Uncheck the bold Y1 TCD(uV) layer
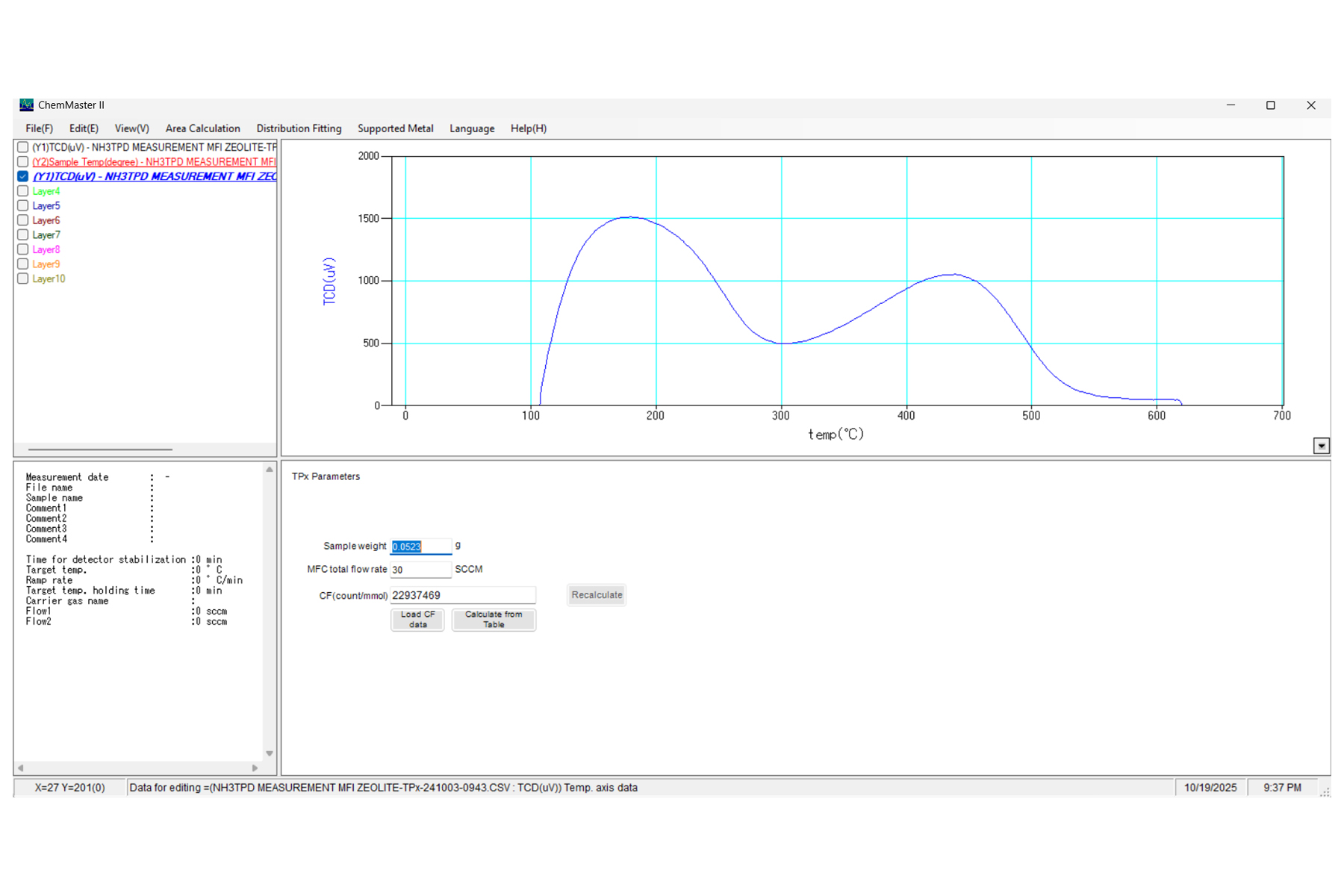 (23, 176)
